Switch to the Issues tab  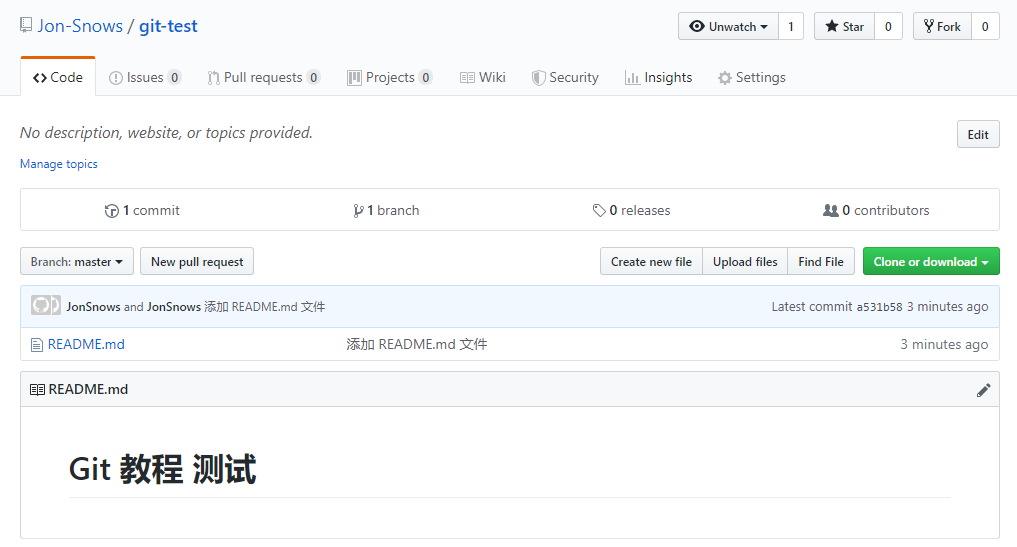point(144,78)
